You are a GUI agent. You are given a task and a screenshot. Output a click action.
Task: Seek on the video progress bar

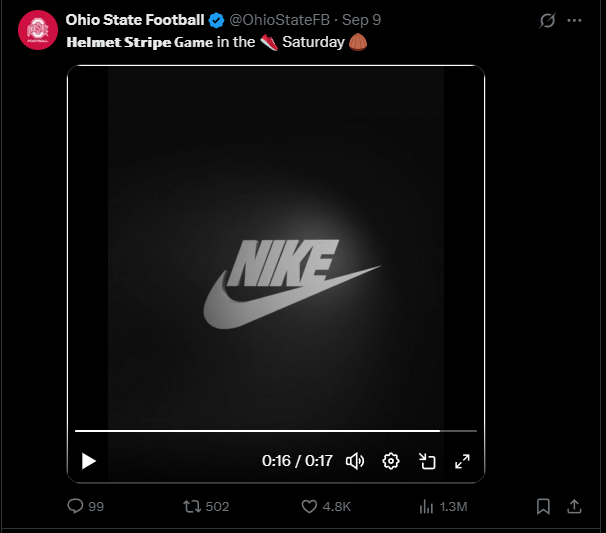click(x=276, y=431)
